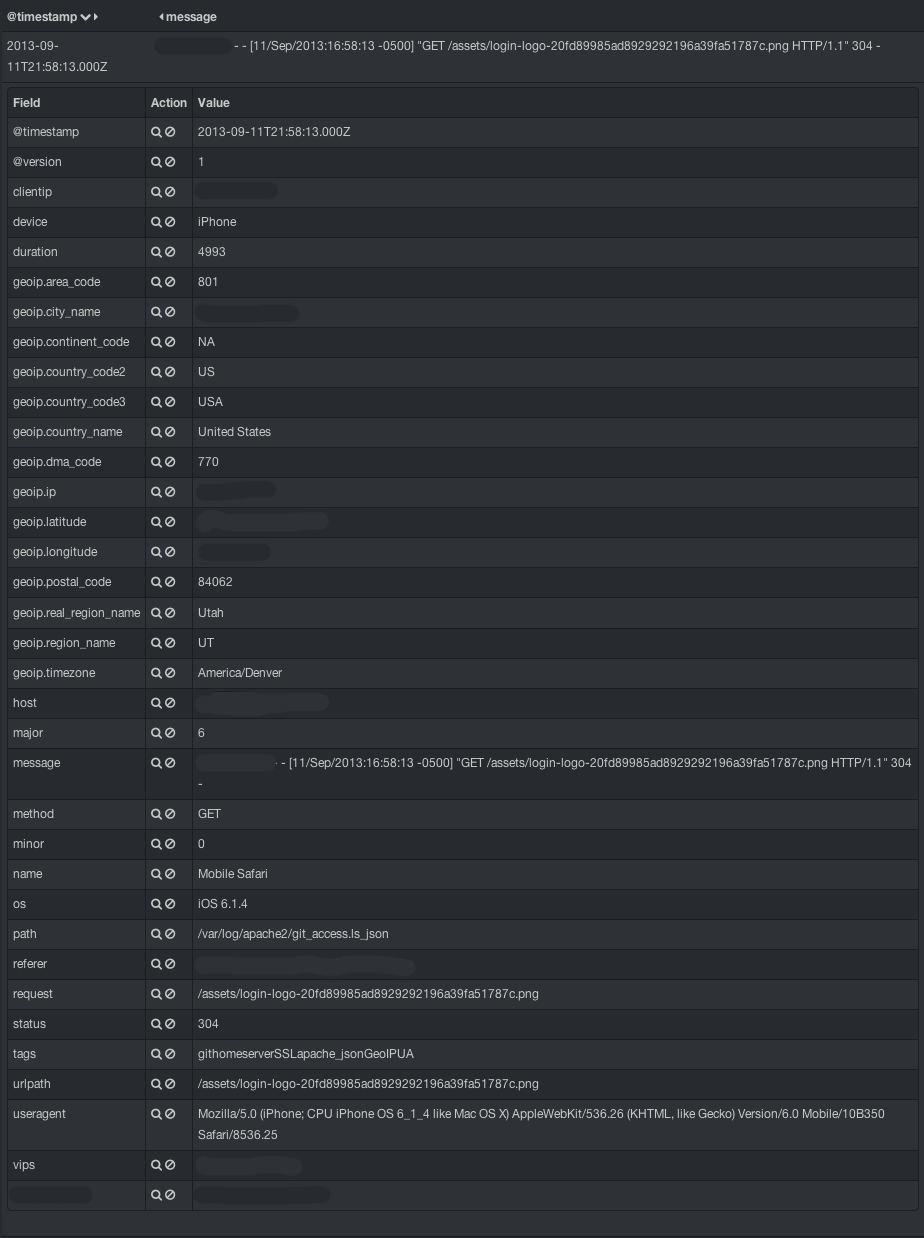Click the exclude icon for the geoip.postal_code field
The width and height of the screenshot is (924, 1238).
pos(170,582)
